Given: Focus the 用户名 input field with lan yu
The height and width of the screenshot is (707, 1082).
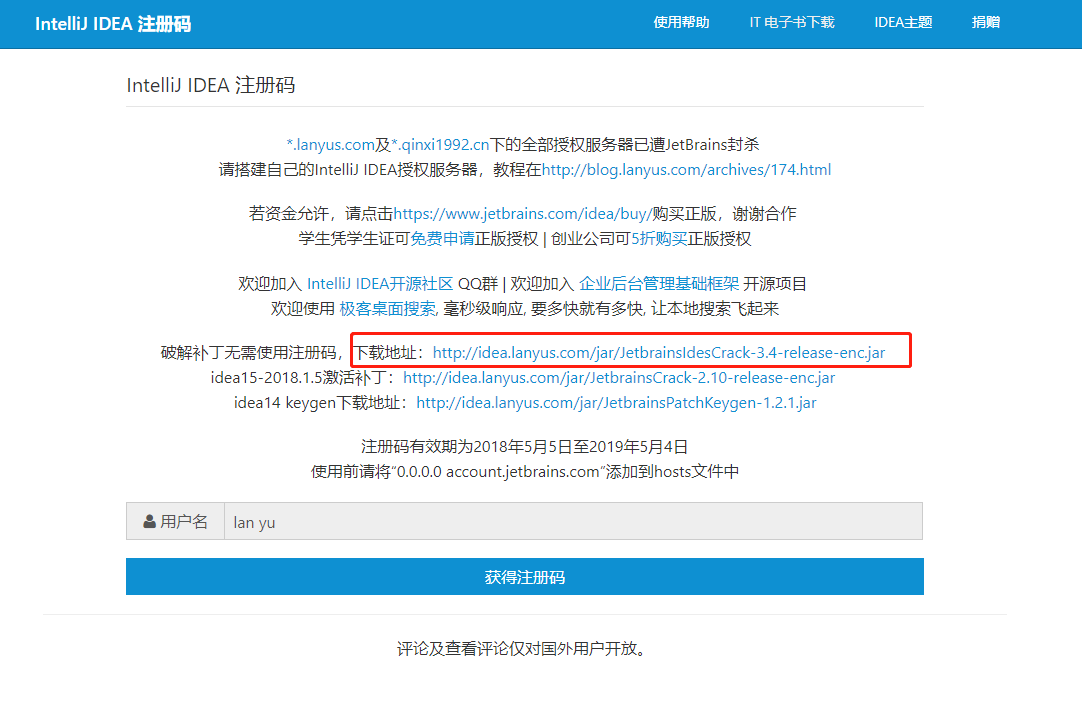Looking at the screenshot, I should [x=573, y=521].
